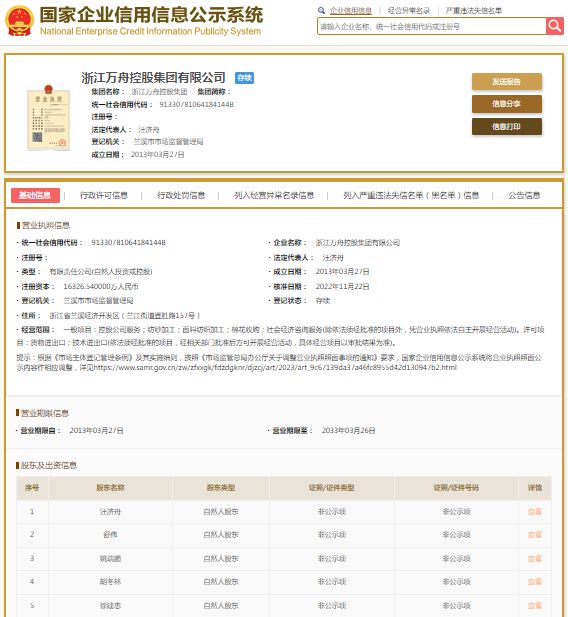Viewport: 568px width, 617px height.
Task: Click the 信息分享 button
Action: point(507,104)
